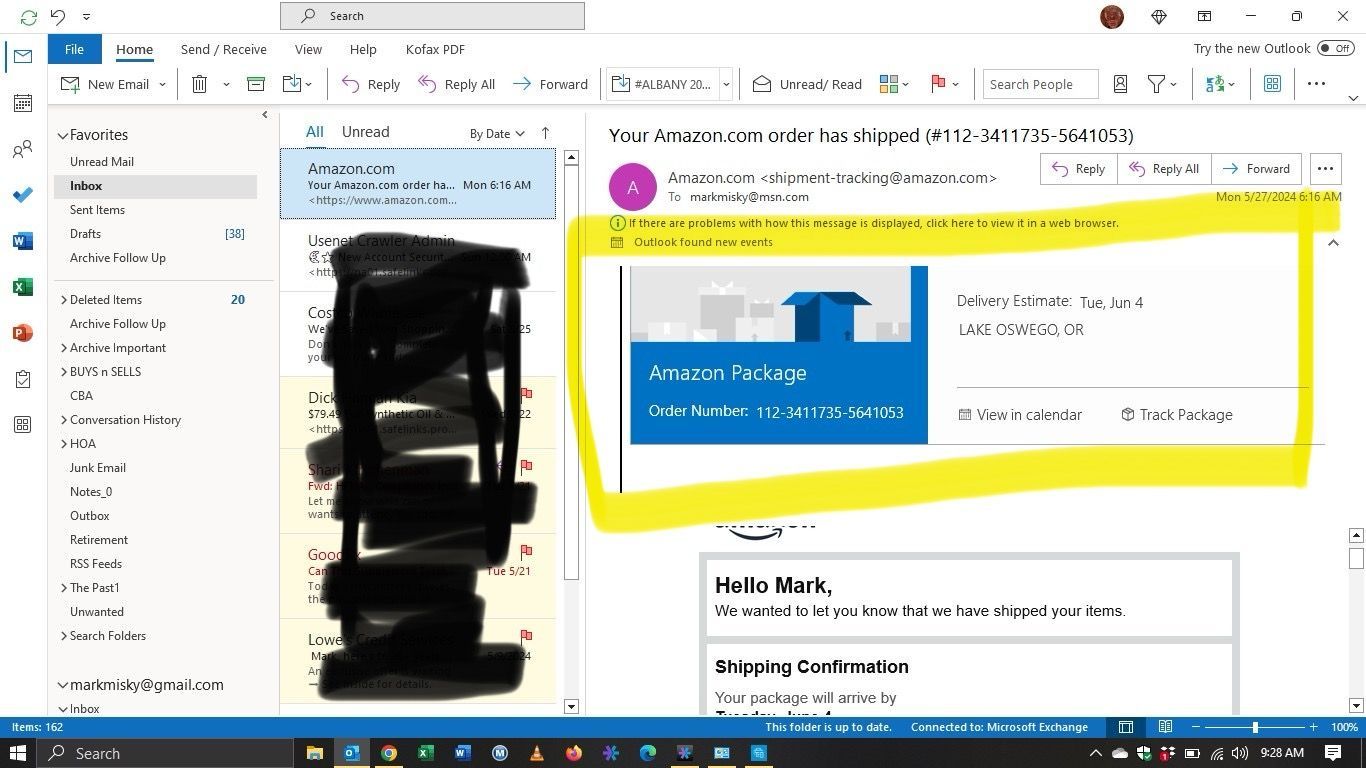This screenshot has height=768, width=1366.
Task: Toggle Try the new Outlook switch
Action: [1335, 48]
